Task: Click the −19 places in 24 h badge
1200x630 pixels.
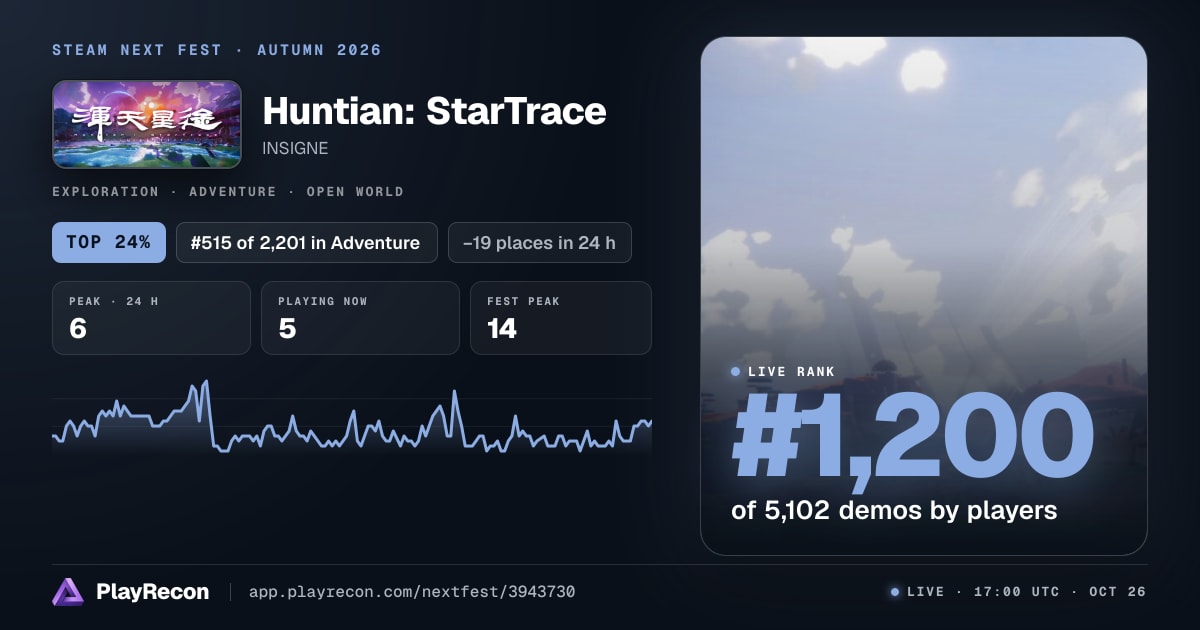Action: coord(539,242)
